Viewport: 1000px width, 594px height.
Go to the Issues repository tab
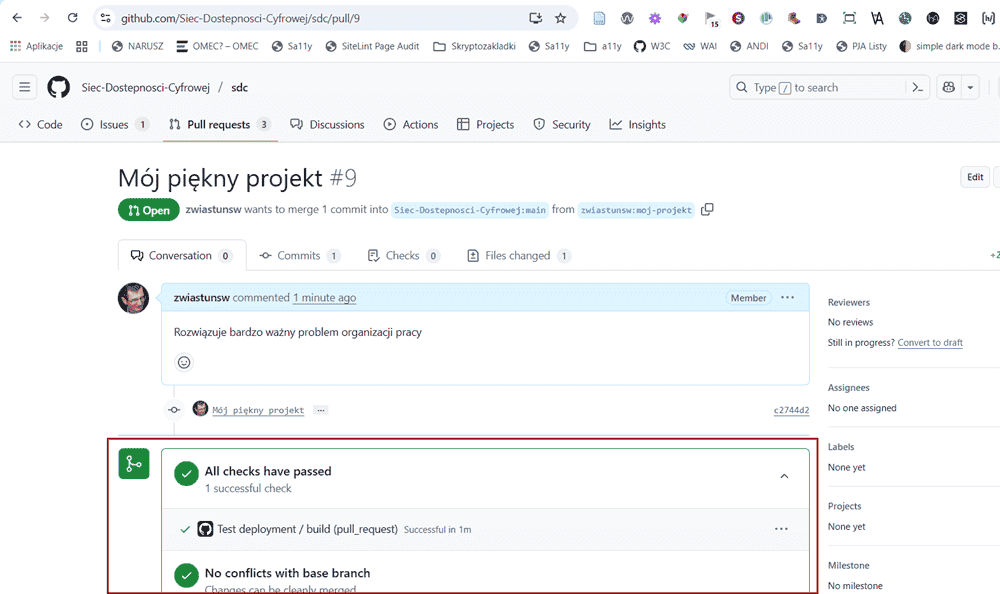(x=114, y=125)
